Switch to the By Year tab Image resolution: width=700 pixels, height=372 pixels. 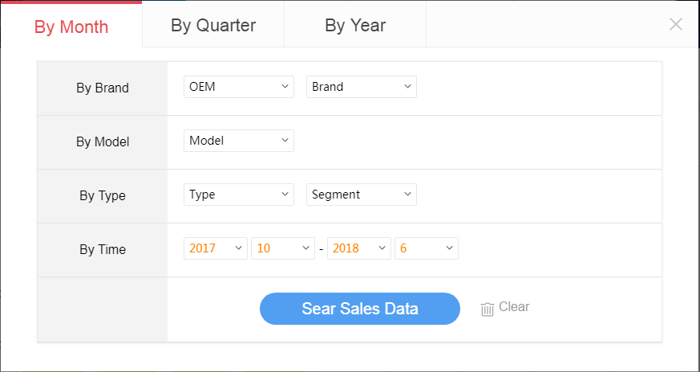point(355,25)
